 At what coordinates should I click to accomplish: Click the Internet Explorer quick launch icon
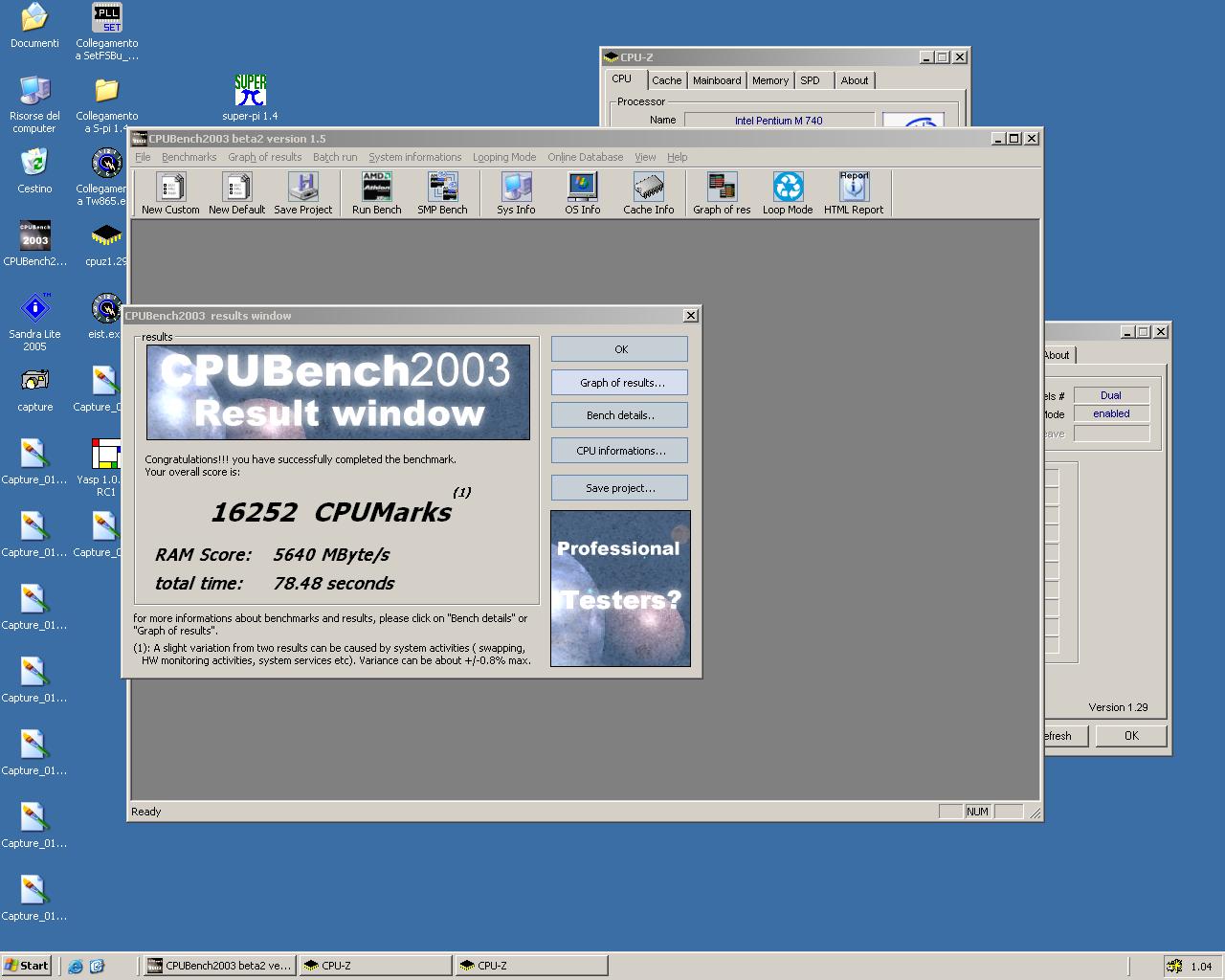coord(76,966)
